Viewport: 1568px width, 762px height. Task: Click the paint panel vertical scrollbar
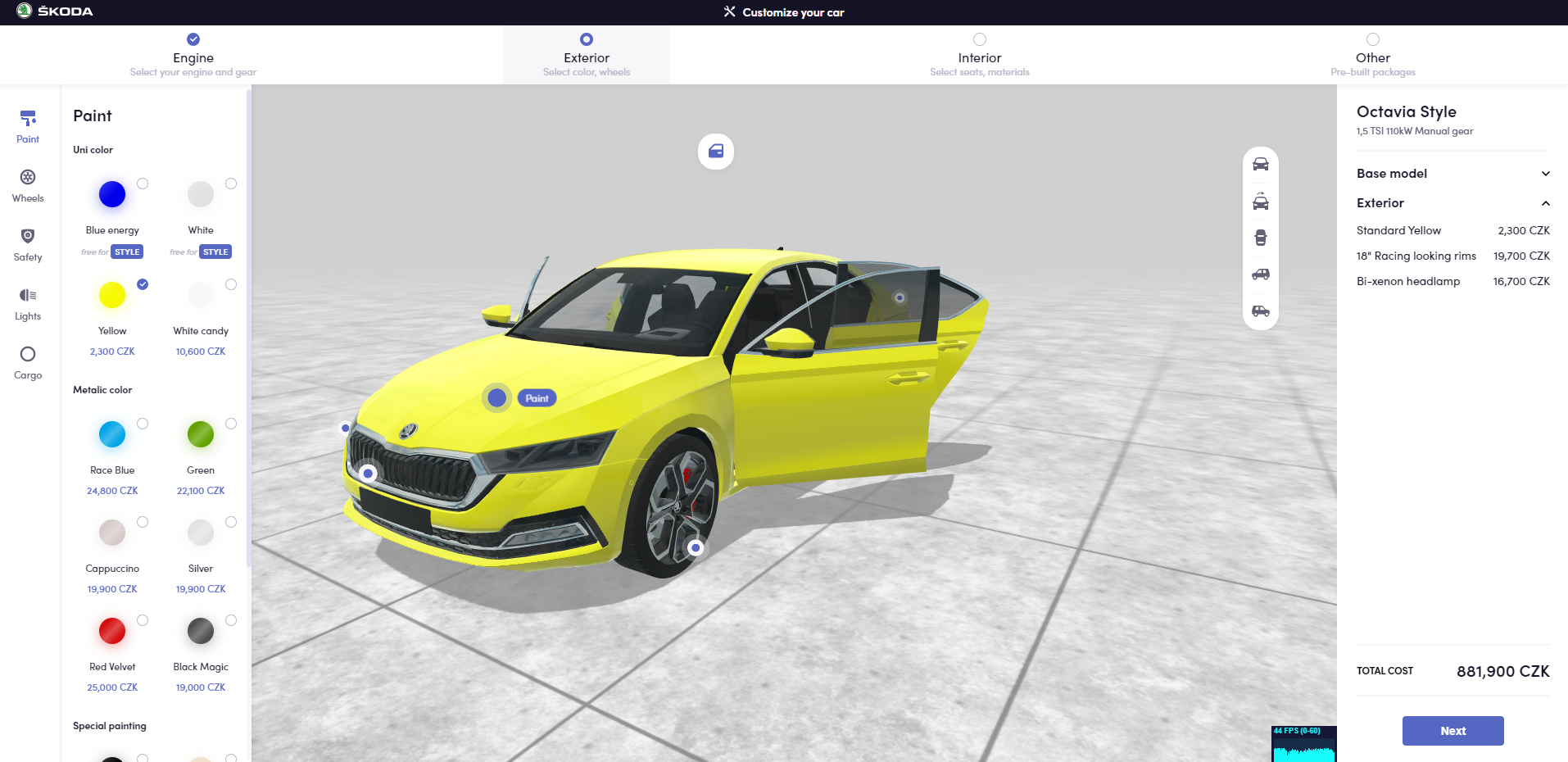coord(248,328)
